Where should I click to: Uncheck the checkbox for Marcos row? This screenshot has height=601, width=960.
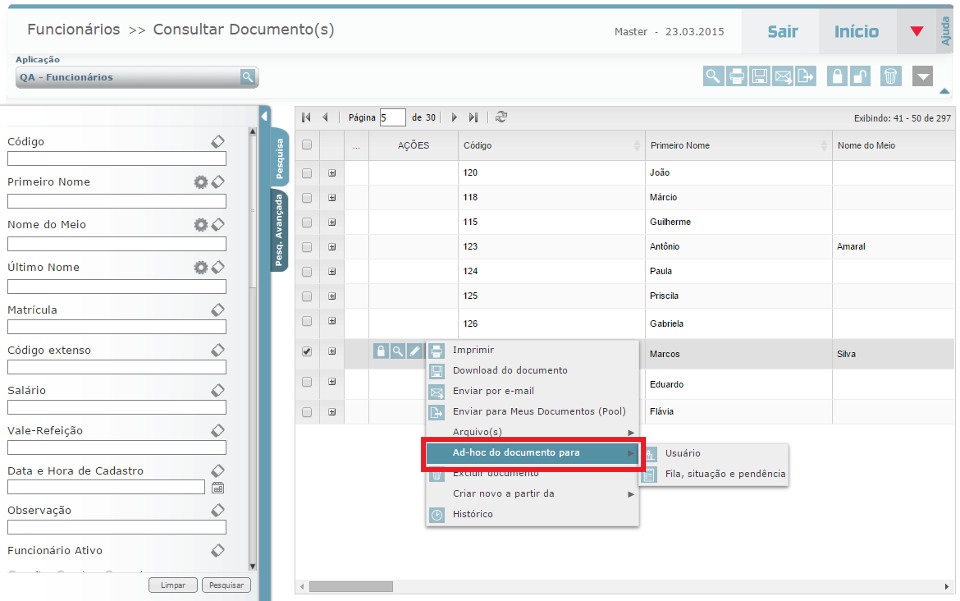(x=307, y=351)
